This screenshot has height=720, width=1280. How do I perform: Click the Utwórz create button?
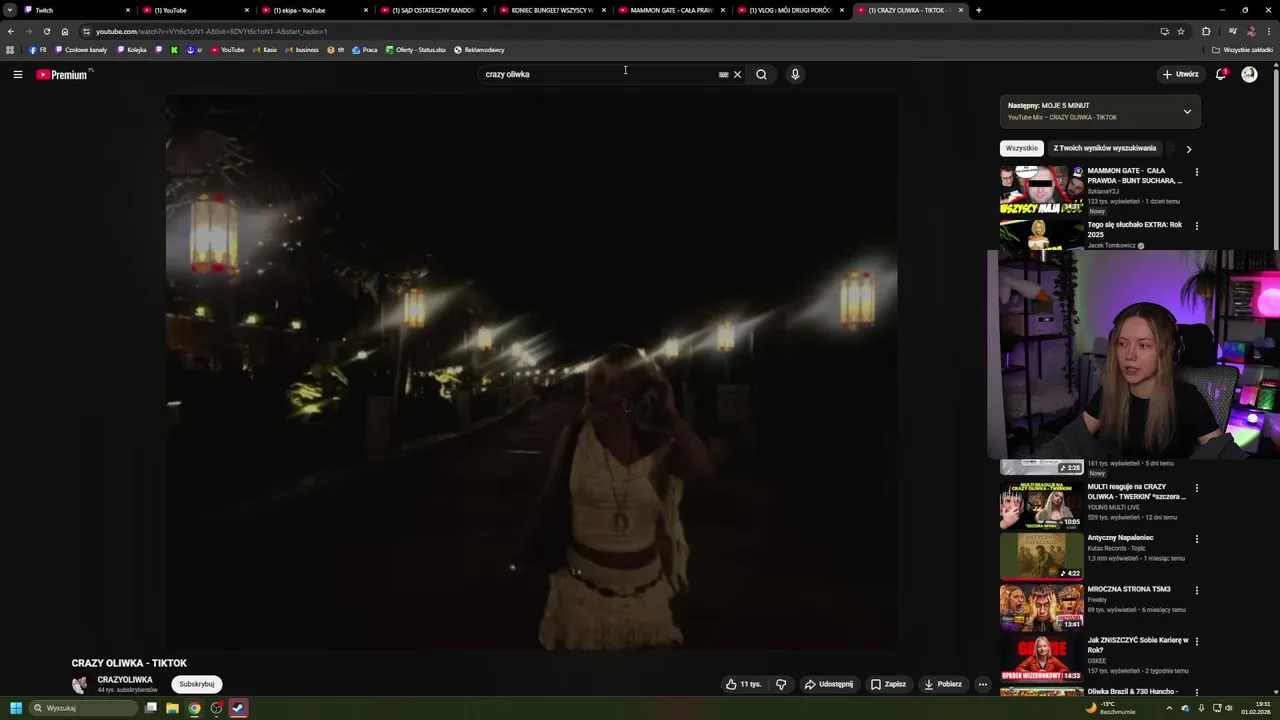coord(1181,74)
